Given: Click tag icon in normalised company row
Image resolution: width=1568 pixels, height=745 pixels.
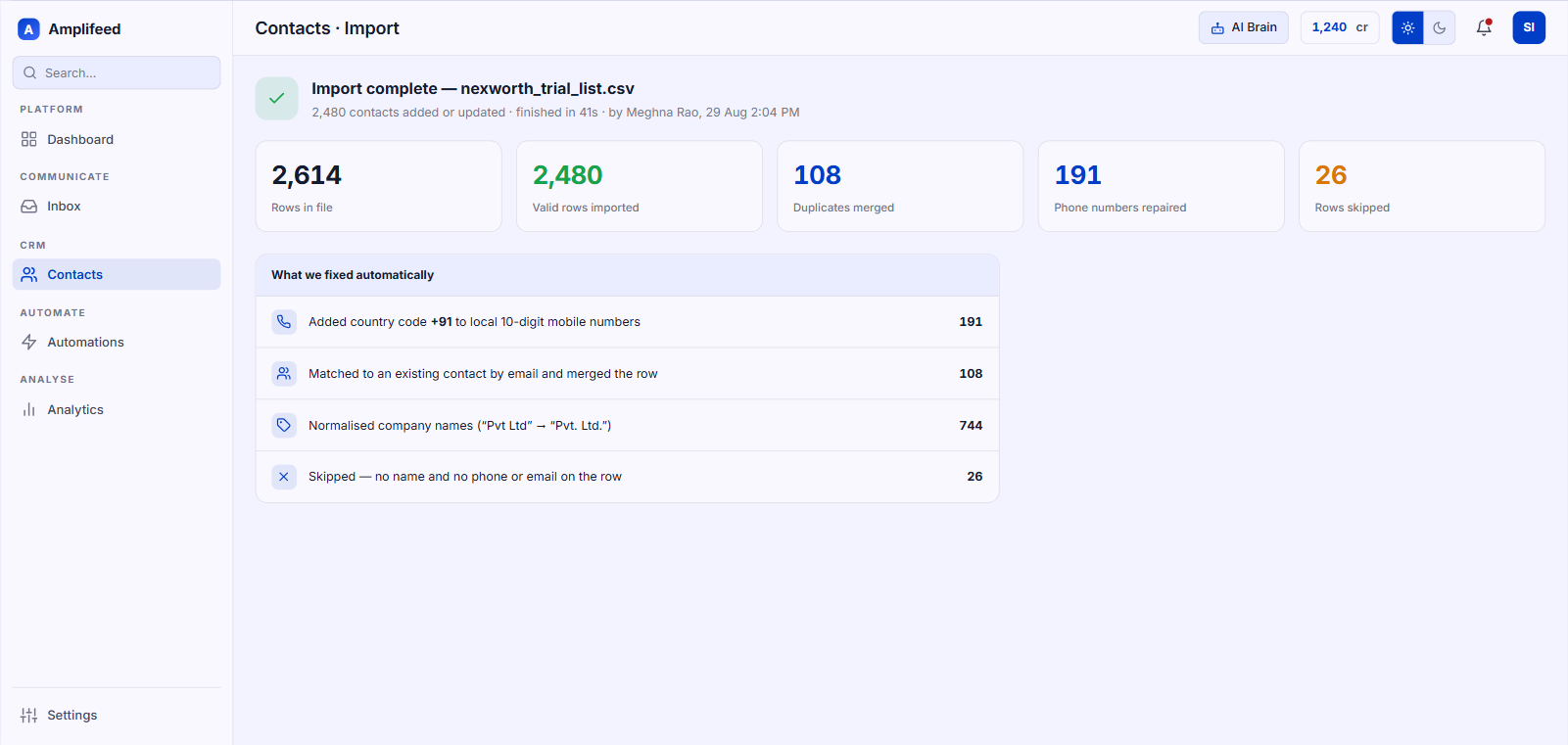Looking at the screenshot, I should pos(284,425).
